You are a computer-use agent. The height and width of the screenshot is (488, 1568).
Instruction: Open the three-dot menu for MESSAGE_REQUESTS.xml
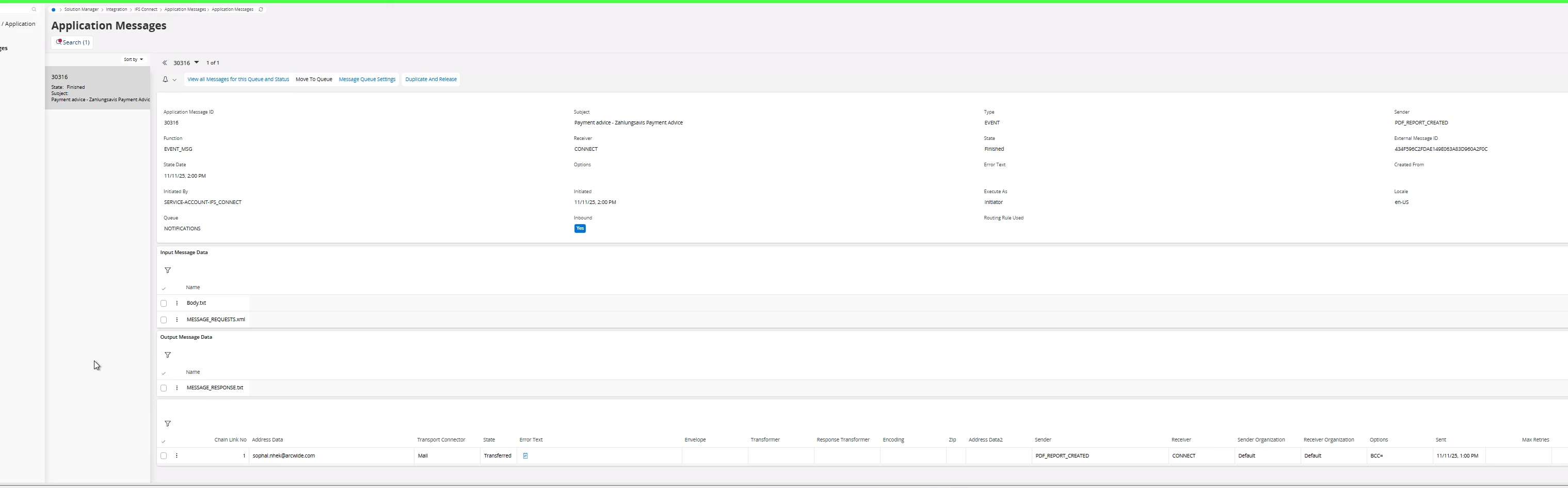pos(177,319)
